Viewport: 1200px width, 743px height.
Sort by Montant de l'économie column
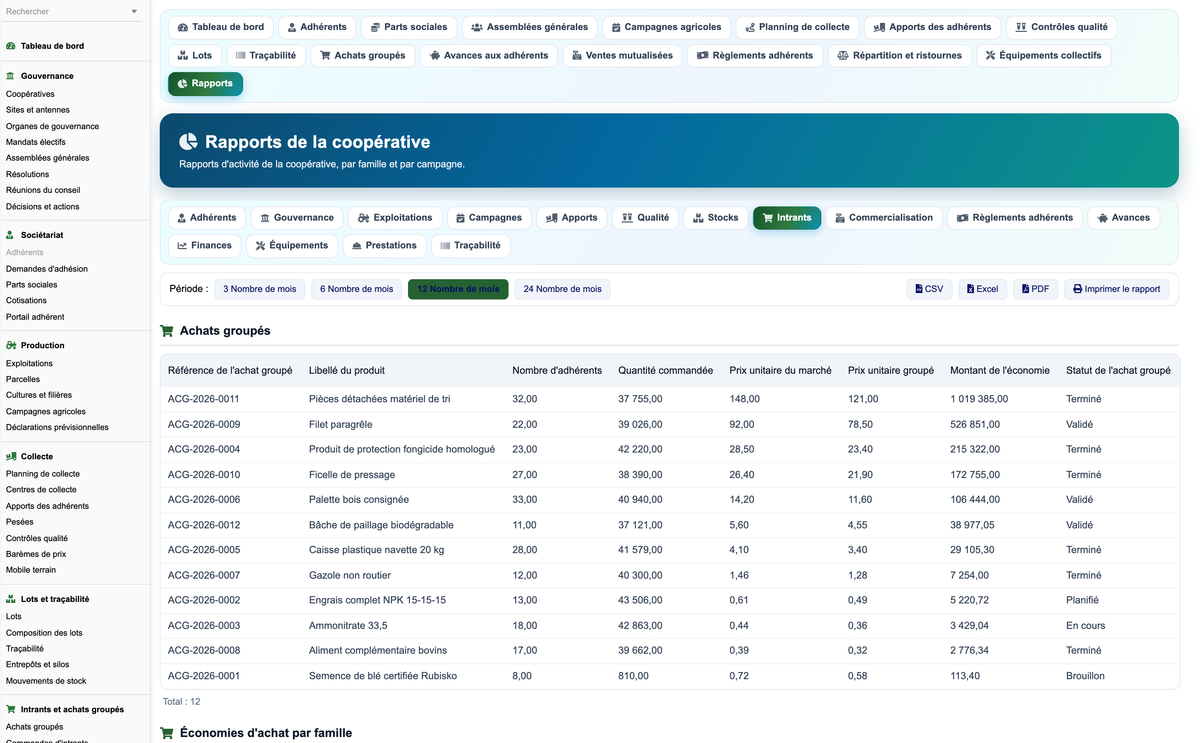click(x=1000, y=370)
